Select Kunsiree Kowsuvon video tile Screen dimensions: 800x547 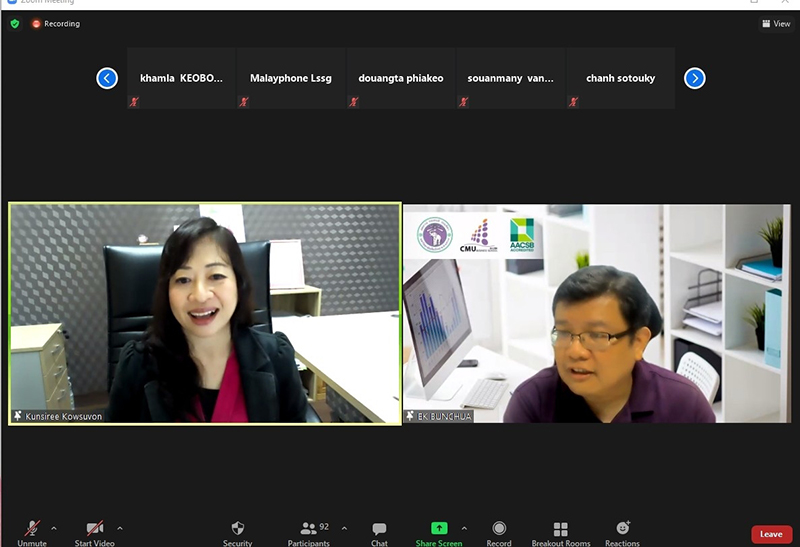click(205, 313)
